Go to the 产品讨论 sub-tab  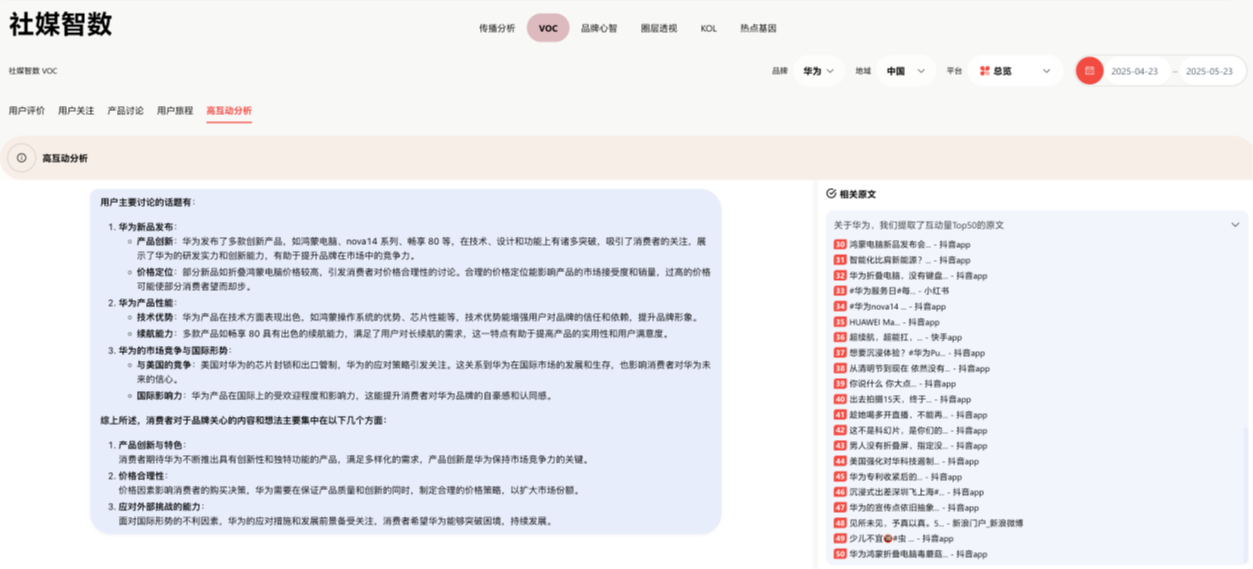point(125,111)
